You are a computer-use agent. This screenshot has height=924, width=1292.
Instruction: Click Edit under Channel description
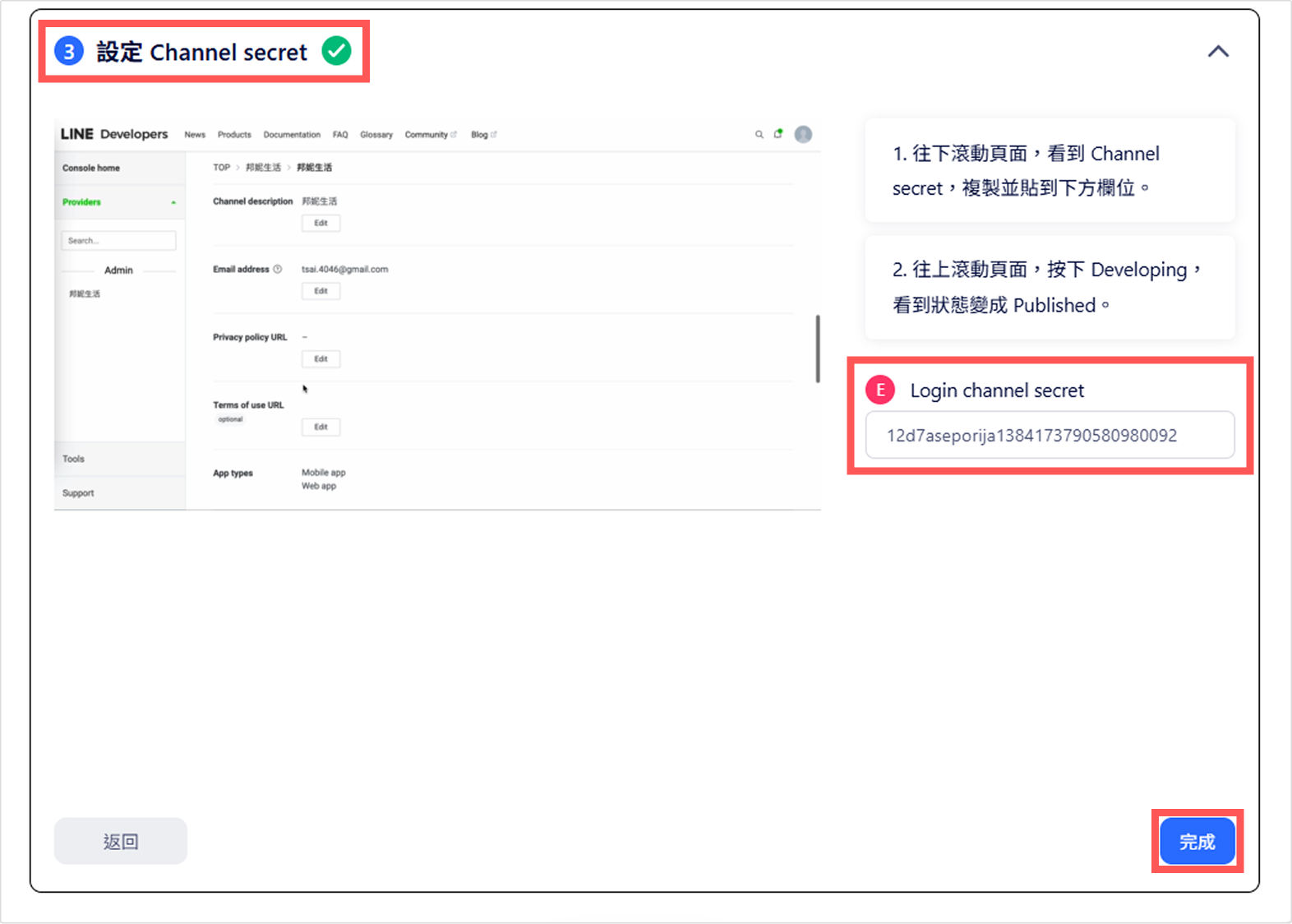click(321, 223)
